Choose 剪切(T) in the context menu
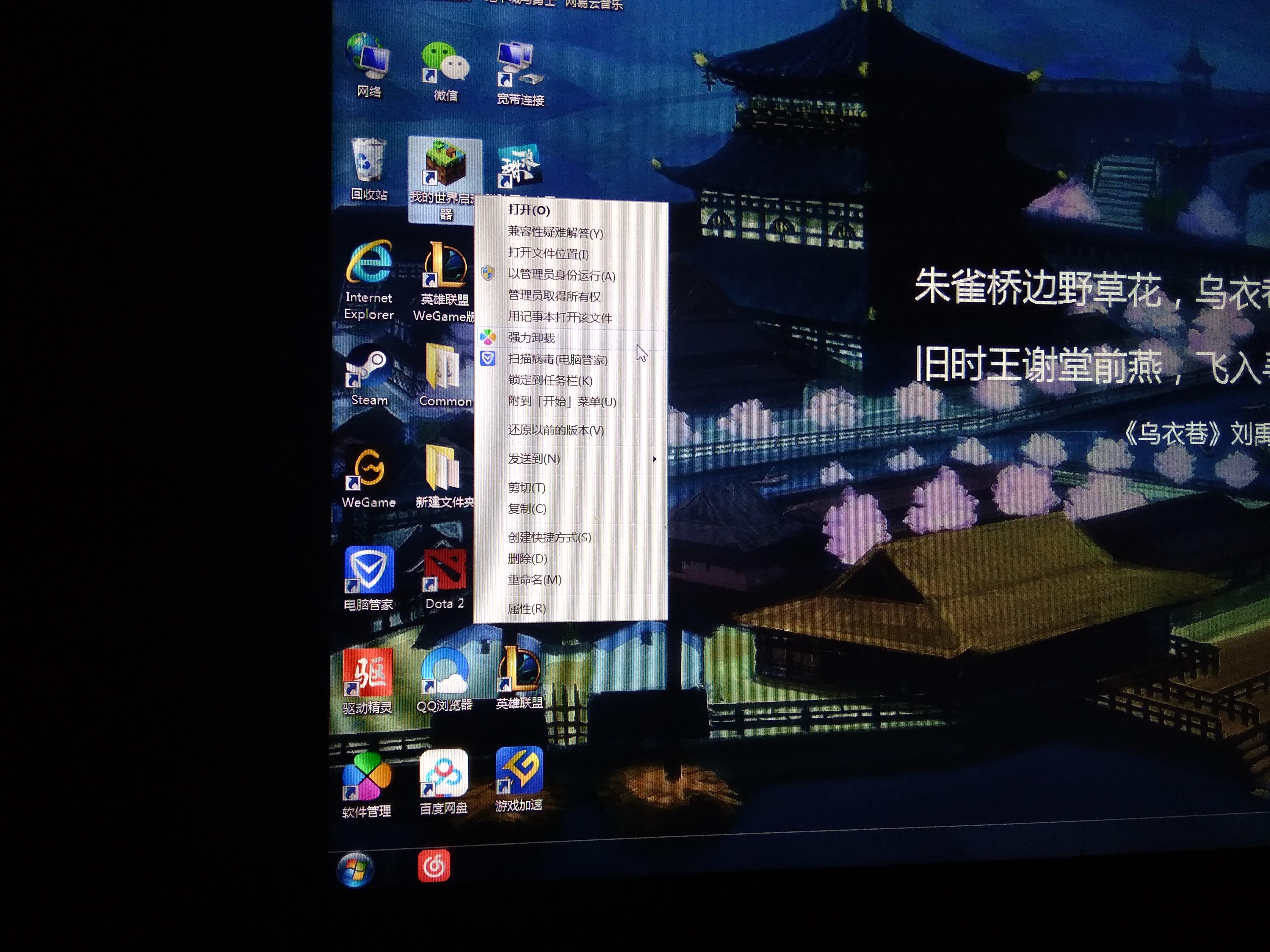The height and width of the screenshot is (952, 1270). tap(571, 488)
